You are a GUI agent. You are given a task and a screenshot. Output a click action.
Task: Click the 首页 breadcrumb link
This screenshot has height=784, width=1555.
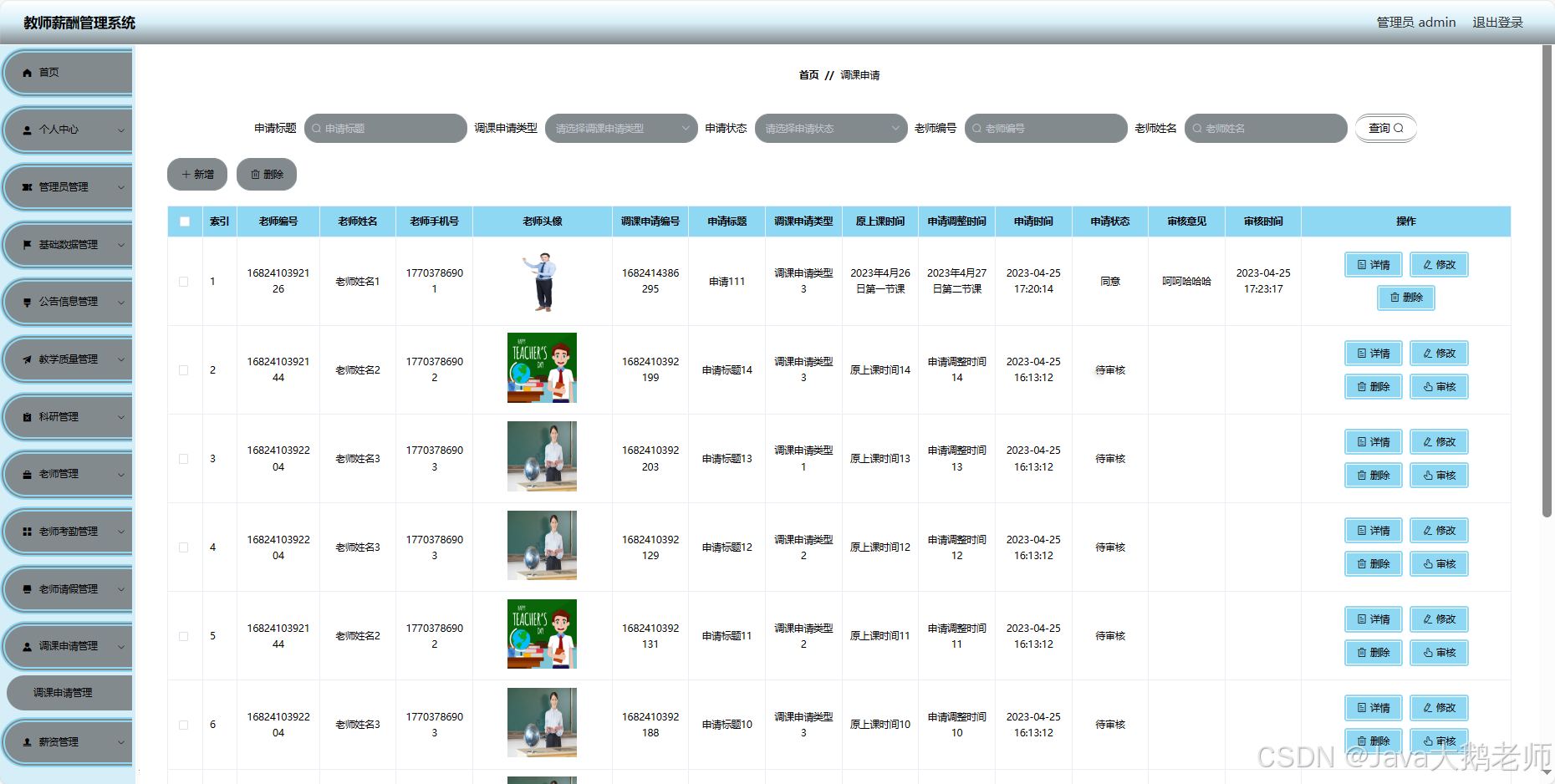[x=808, y=75]
